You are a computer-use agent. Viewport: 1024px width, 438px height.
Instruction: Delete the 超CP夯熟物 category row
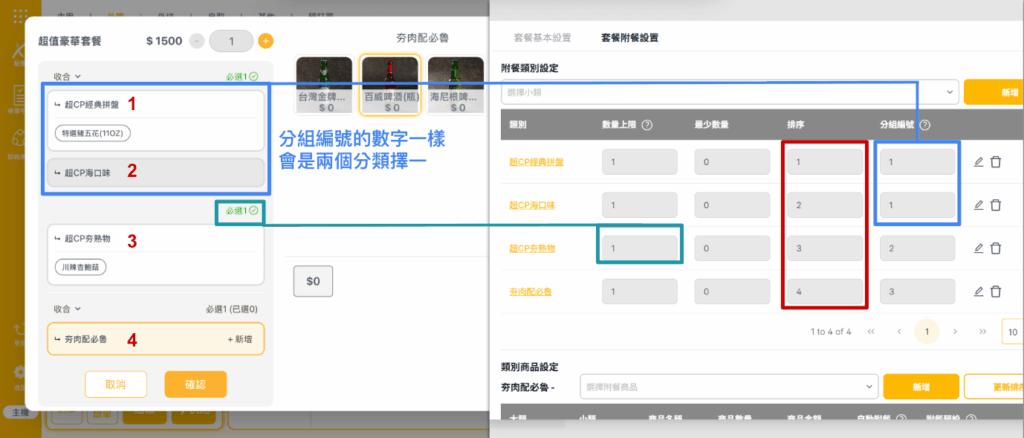coord(995,248)
